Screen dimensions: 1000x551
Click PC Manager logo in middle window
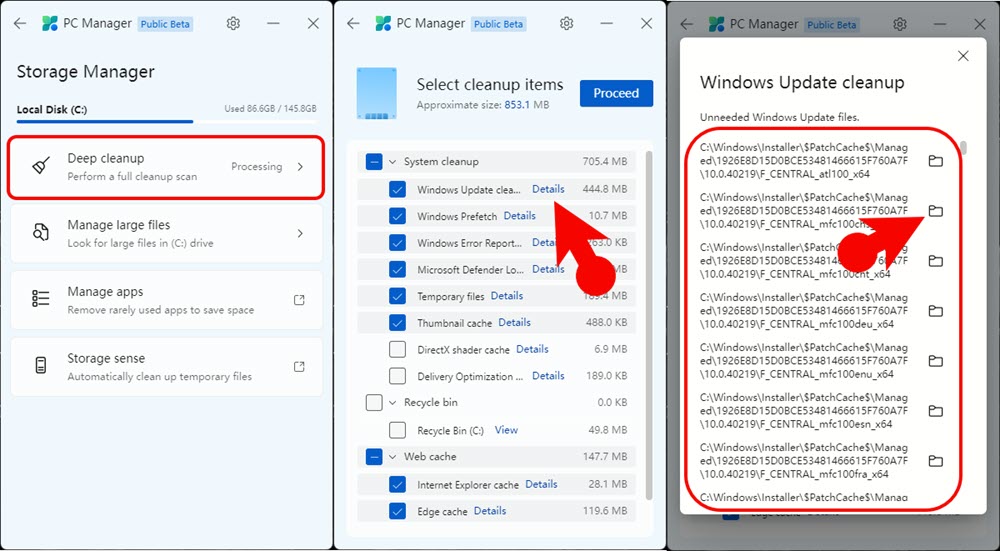[383, 24]
